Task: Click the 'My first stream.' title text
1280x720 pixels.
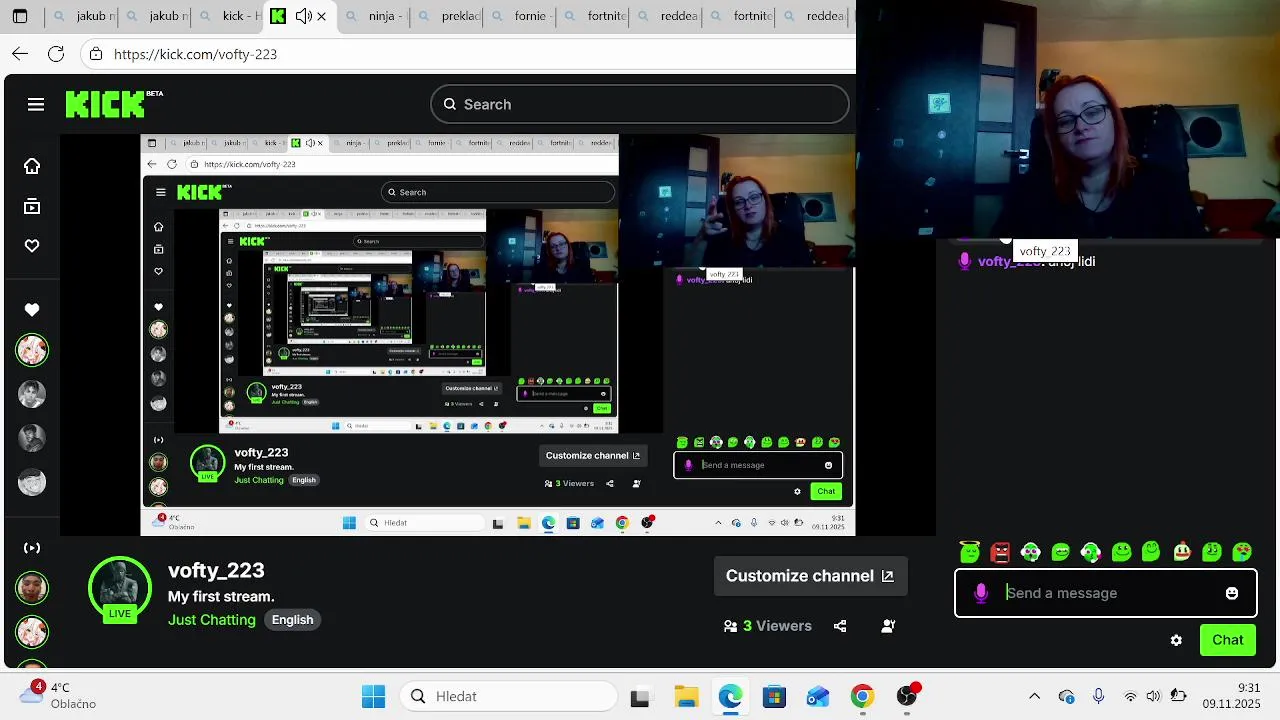Action: [221, 597]
